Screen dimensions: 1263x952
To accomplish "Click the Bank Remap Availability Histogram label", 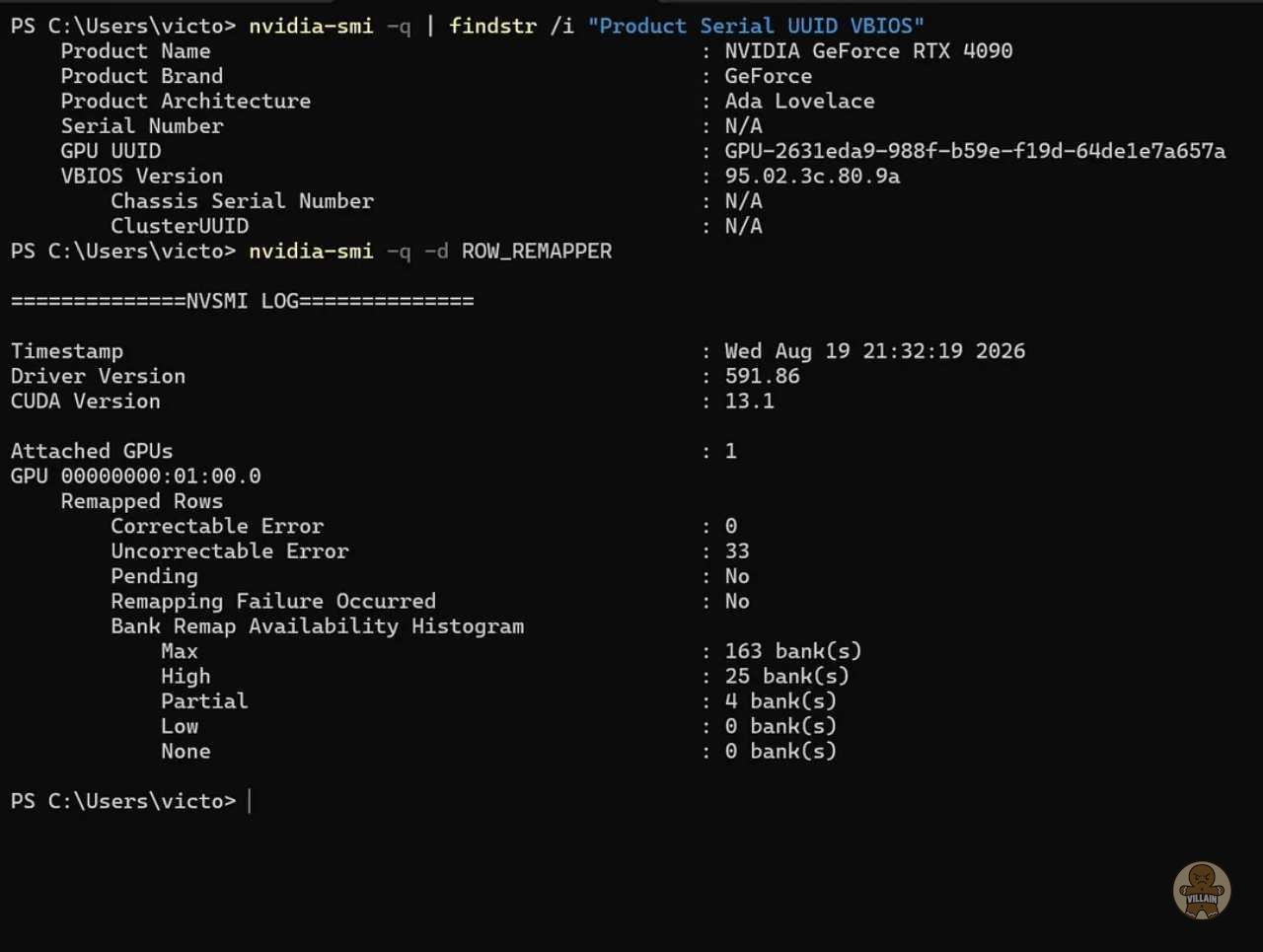I will point(318,626).
